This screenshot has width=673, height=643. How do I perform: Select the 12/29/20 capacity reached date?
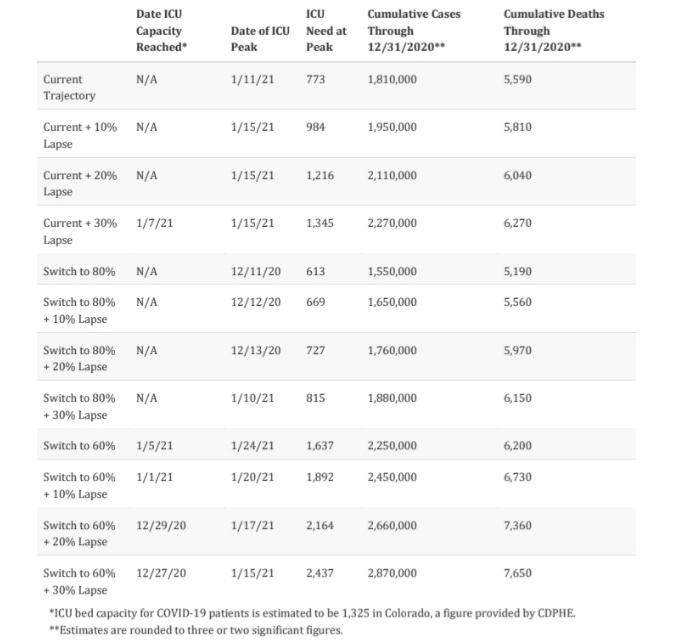click(x=160, y=525)
